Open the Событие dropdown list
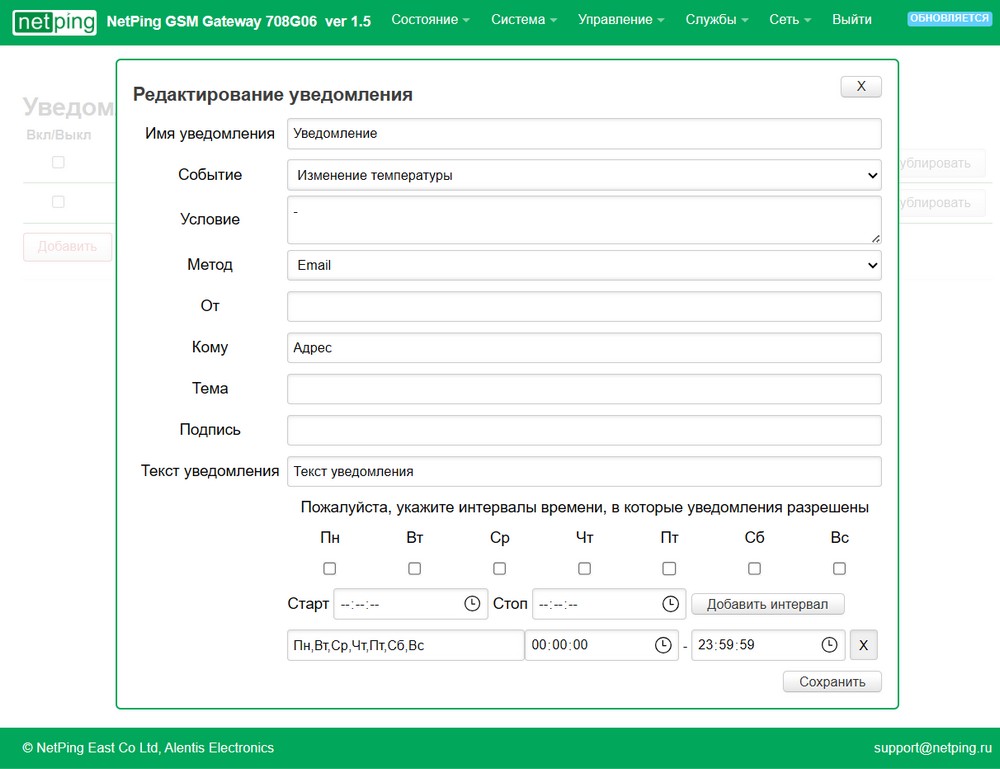Viewport: 1000px width, 769px height. [583, 175]
